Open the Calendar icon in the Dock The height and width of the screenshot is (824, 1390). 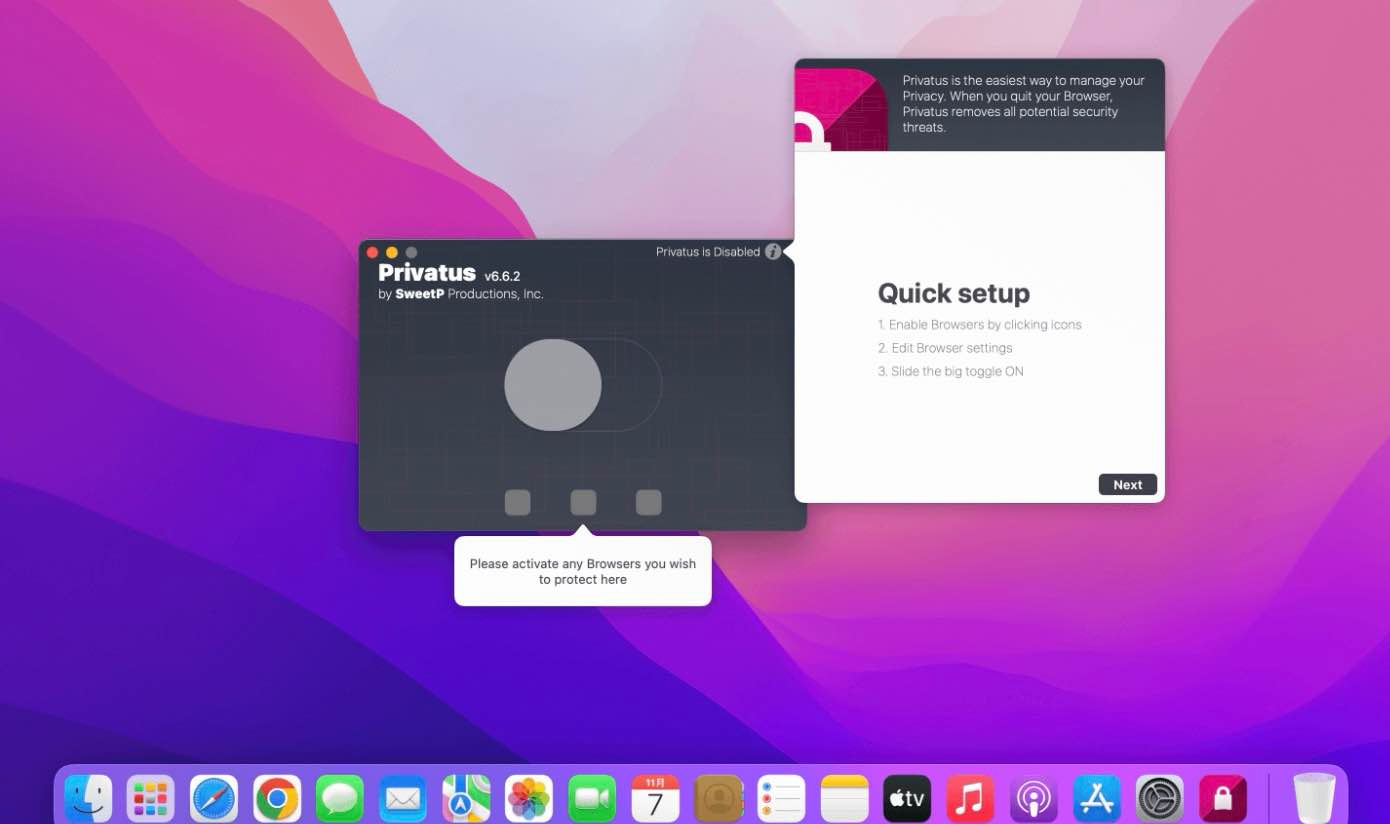click(655, 799)
